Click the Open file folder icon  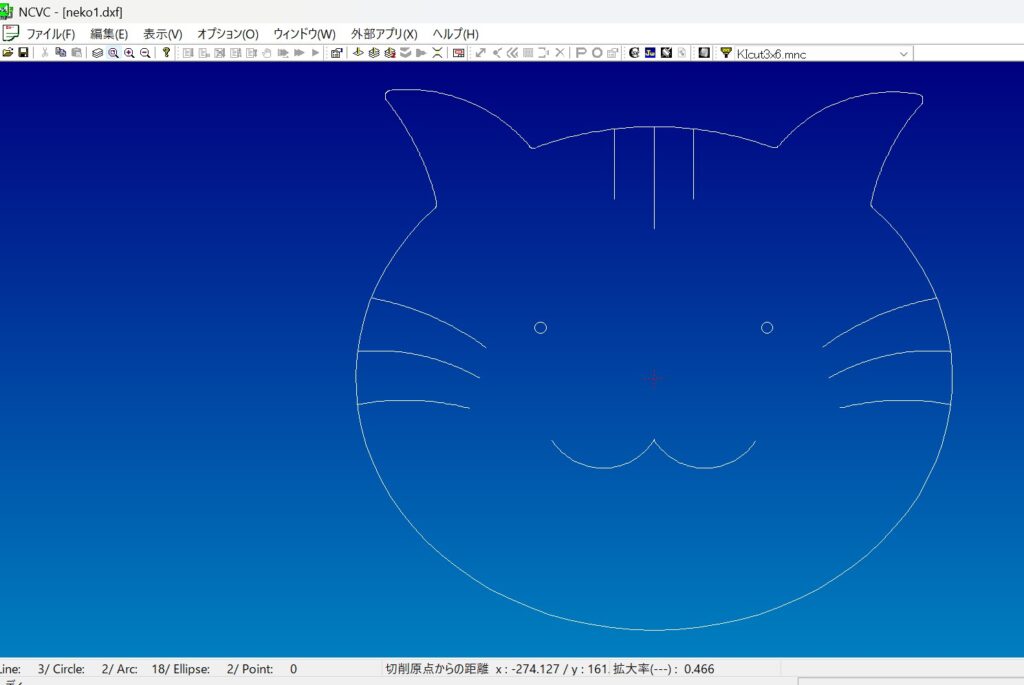8,53
